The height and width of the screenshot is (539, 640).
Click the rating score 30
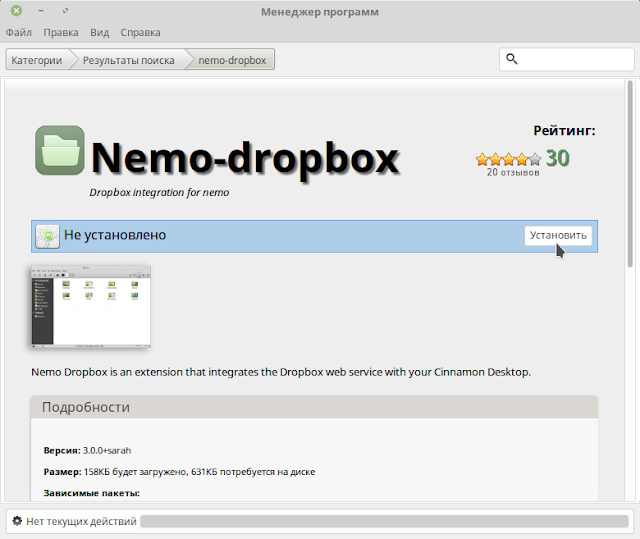558,158
